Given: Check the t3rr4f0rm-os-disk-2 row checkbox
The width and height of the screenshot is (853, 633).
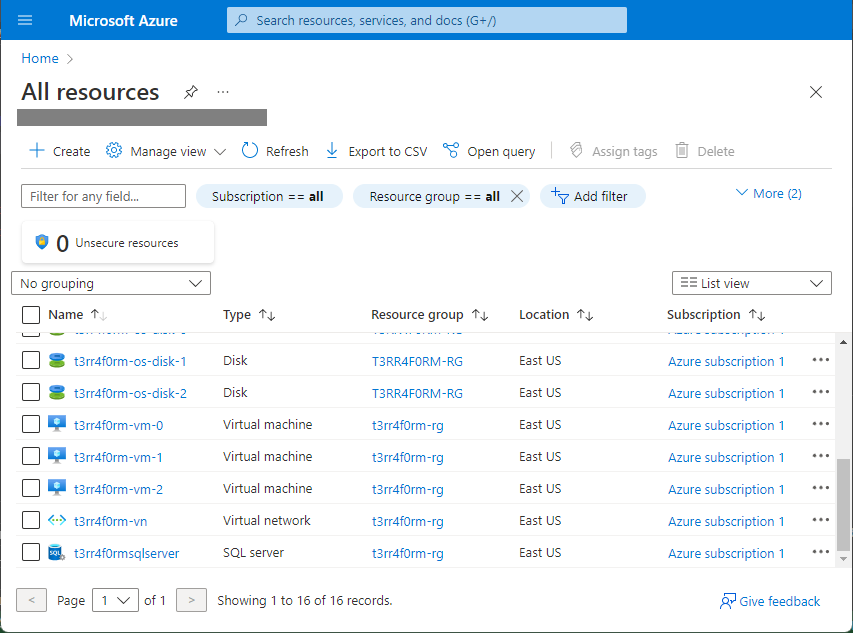Looking at the screenshot, I should click(31, 392).
